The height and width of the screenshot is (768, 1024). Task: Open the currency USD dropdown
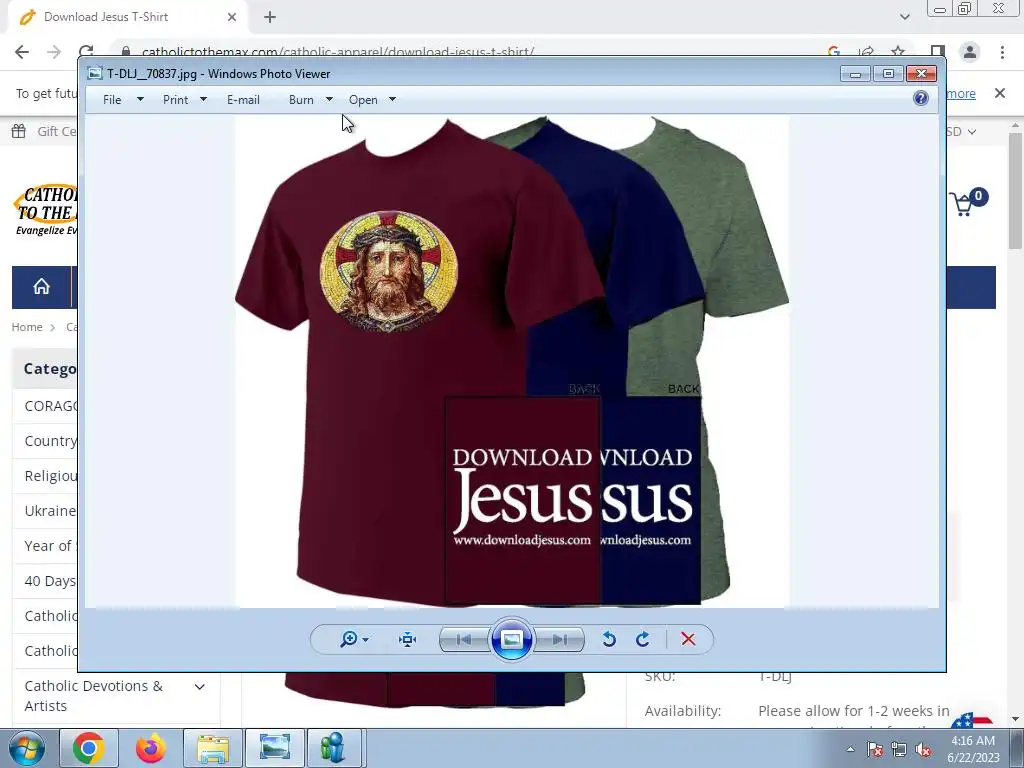click(x=962, y=131)
